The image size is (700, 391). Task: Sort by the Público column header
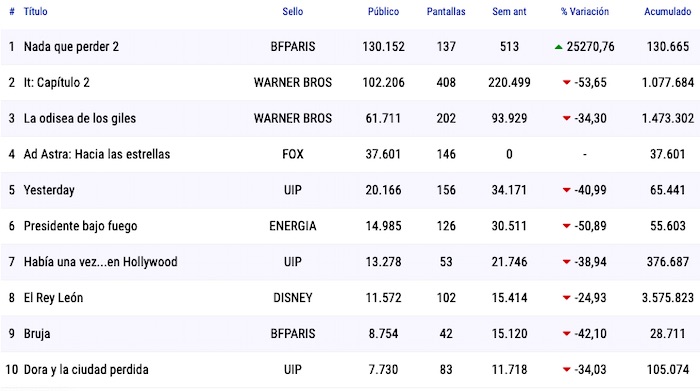(383, 12)
